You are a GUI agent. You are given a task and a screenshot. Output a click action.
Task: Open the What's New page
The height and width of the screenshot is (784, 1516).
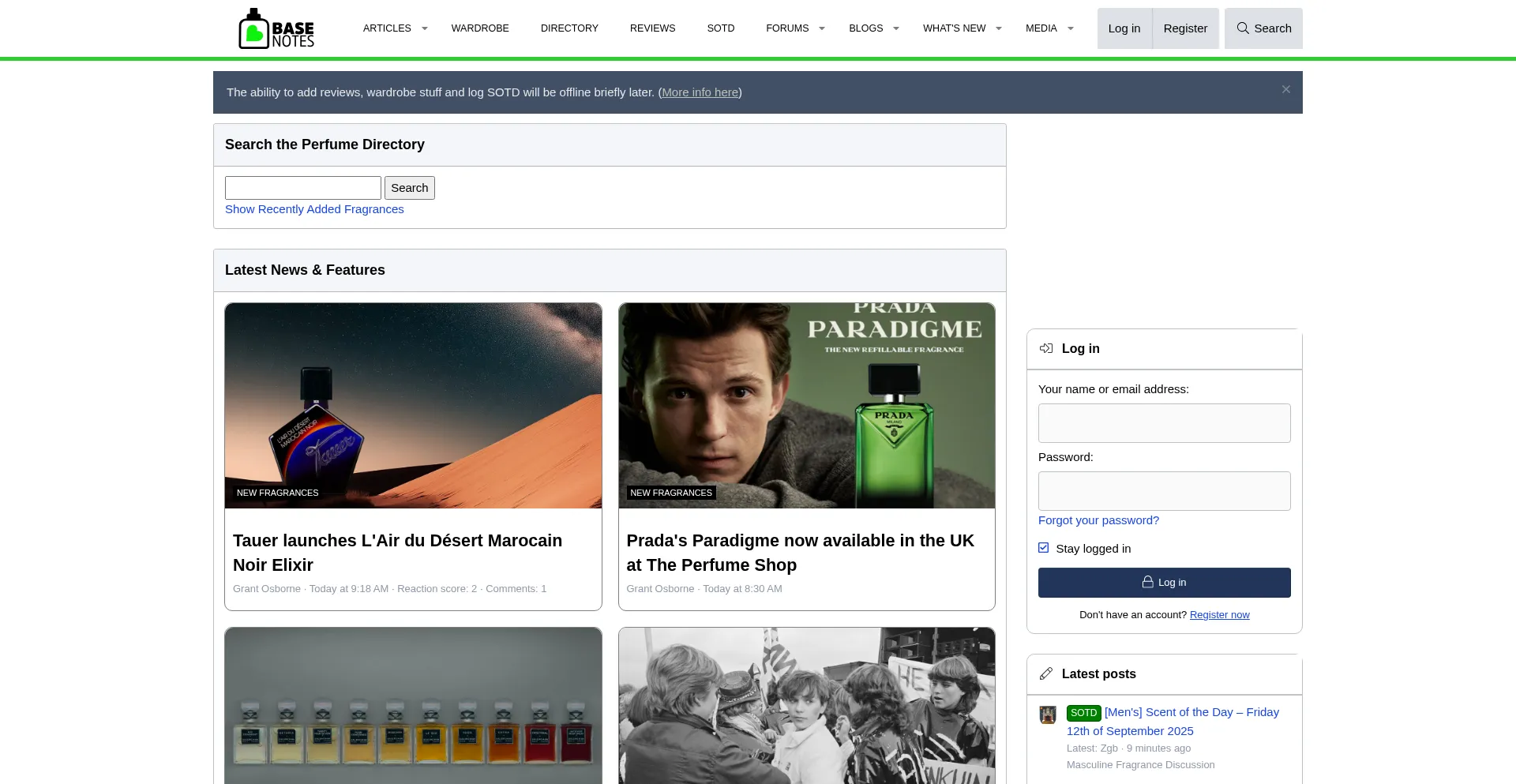[954, 28]
